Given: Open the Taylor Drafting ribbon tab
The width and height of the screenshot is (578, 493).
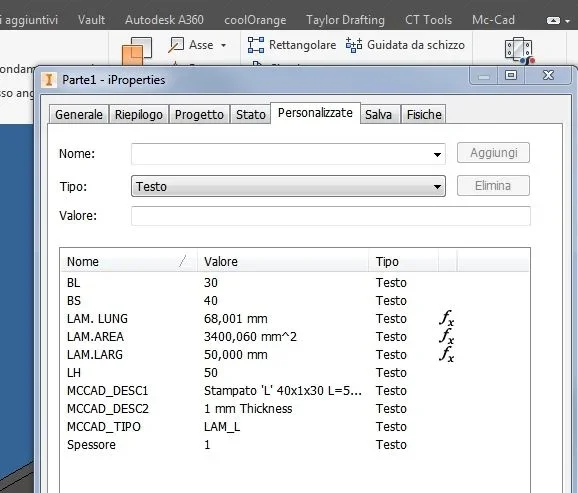Looking at the screenshot, I should pos(345,20).
